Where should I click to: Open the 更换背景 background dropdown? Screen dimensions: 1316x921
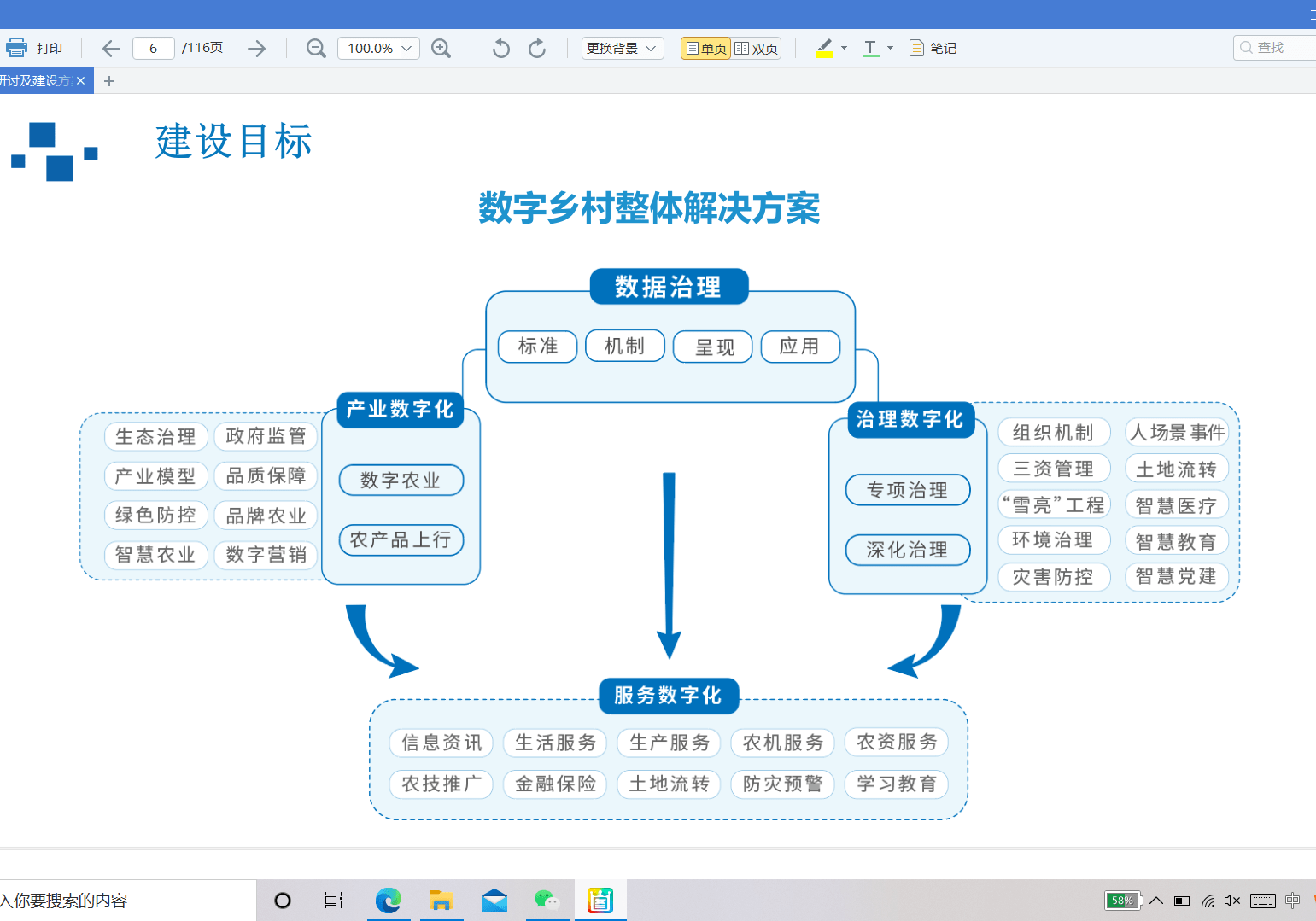623,48
